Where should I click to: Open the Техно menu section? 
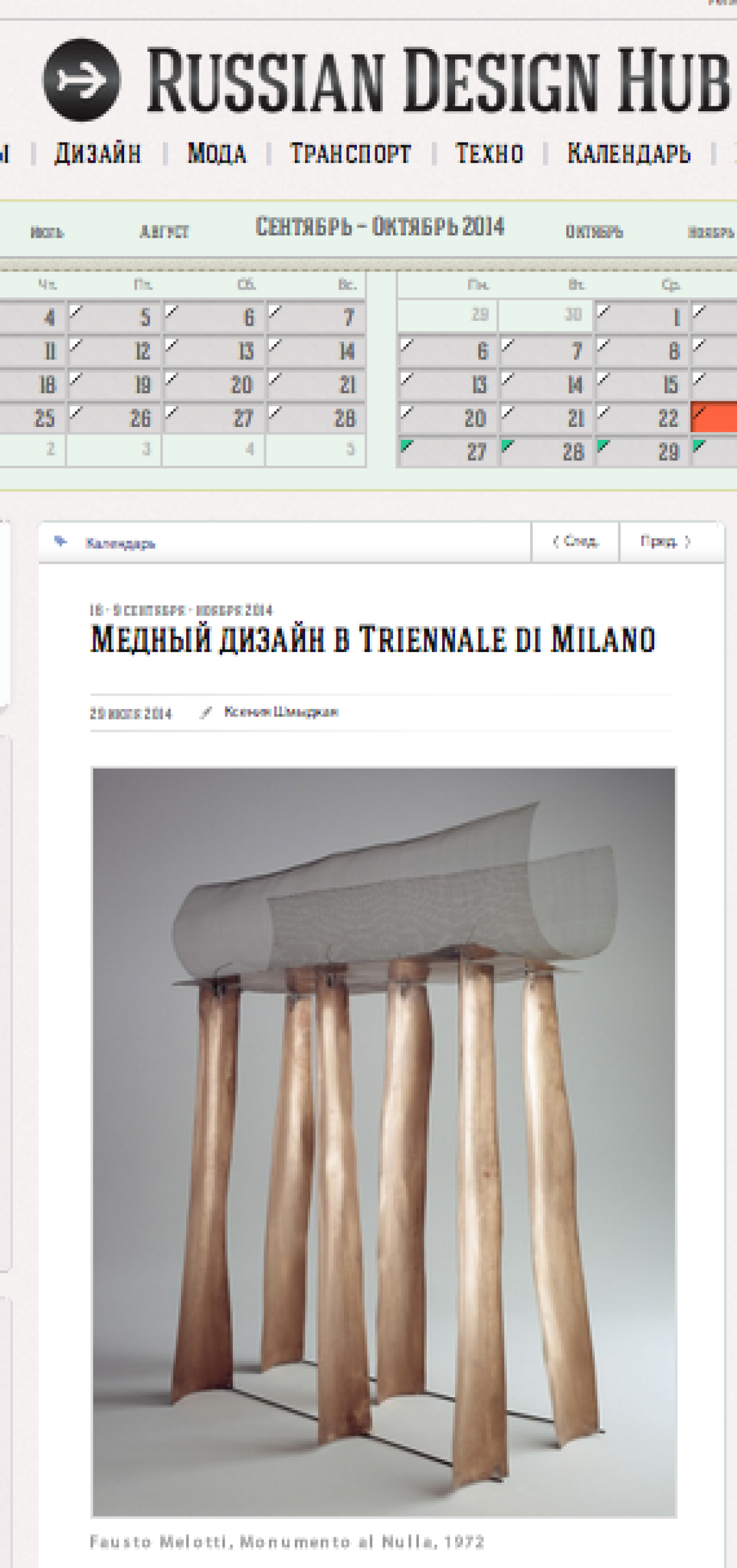(489, 153)
